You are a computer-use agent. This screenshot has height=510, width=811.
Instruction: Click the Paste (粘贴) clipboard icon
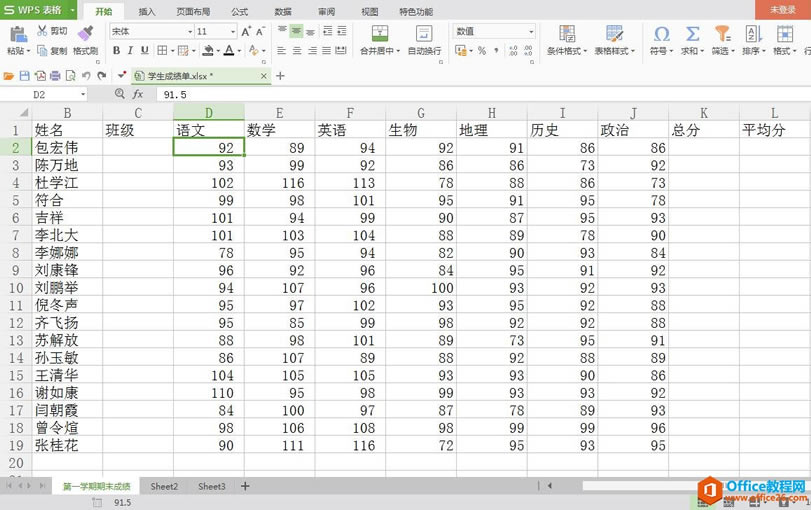18,34
